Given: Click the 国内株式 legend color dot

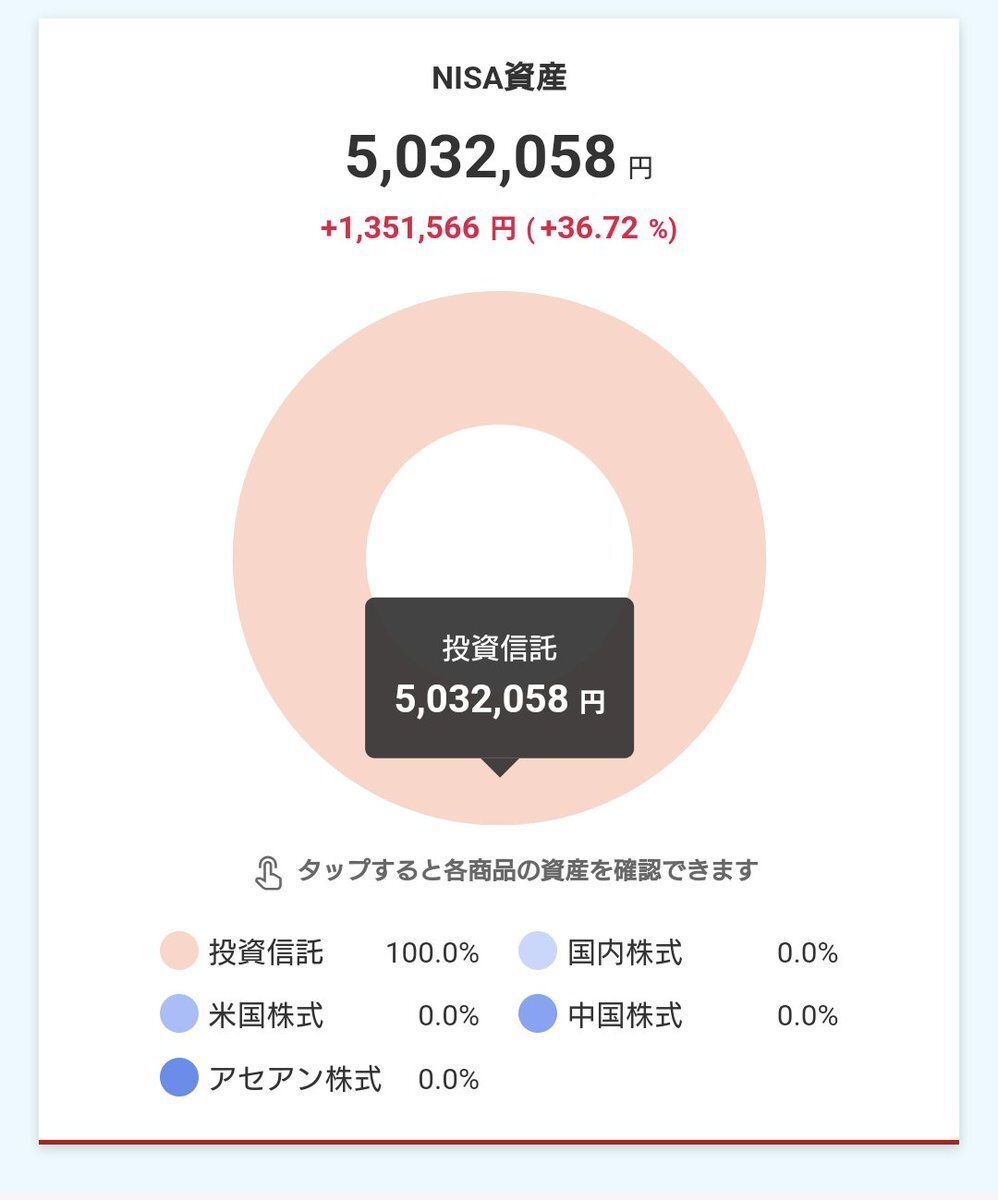Looking at the screenshot, I should [538, 951].
